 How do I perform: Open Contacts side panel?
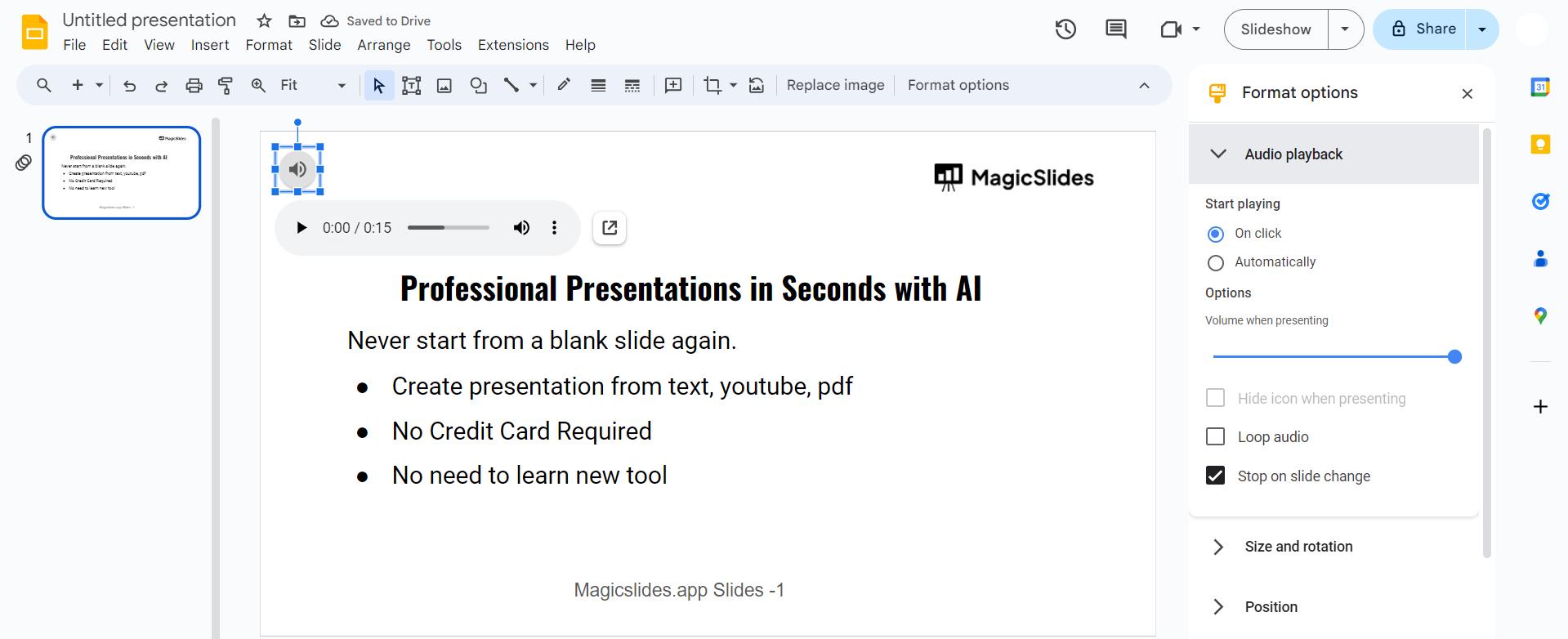tap(1540, 259)
